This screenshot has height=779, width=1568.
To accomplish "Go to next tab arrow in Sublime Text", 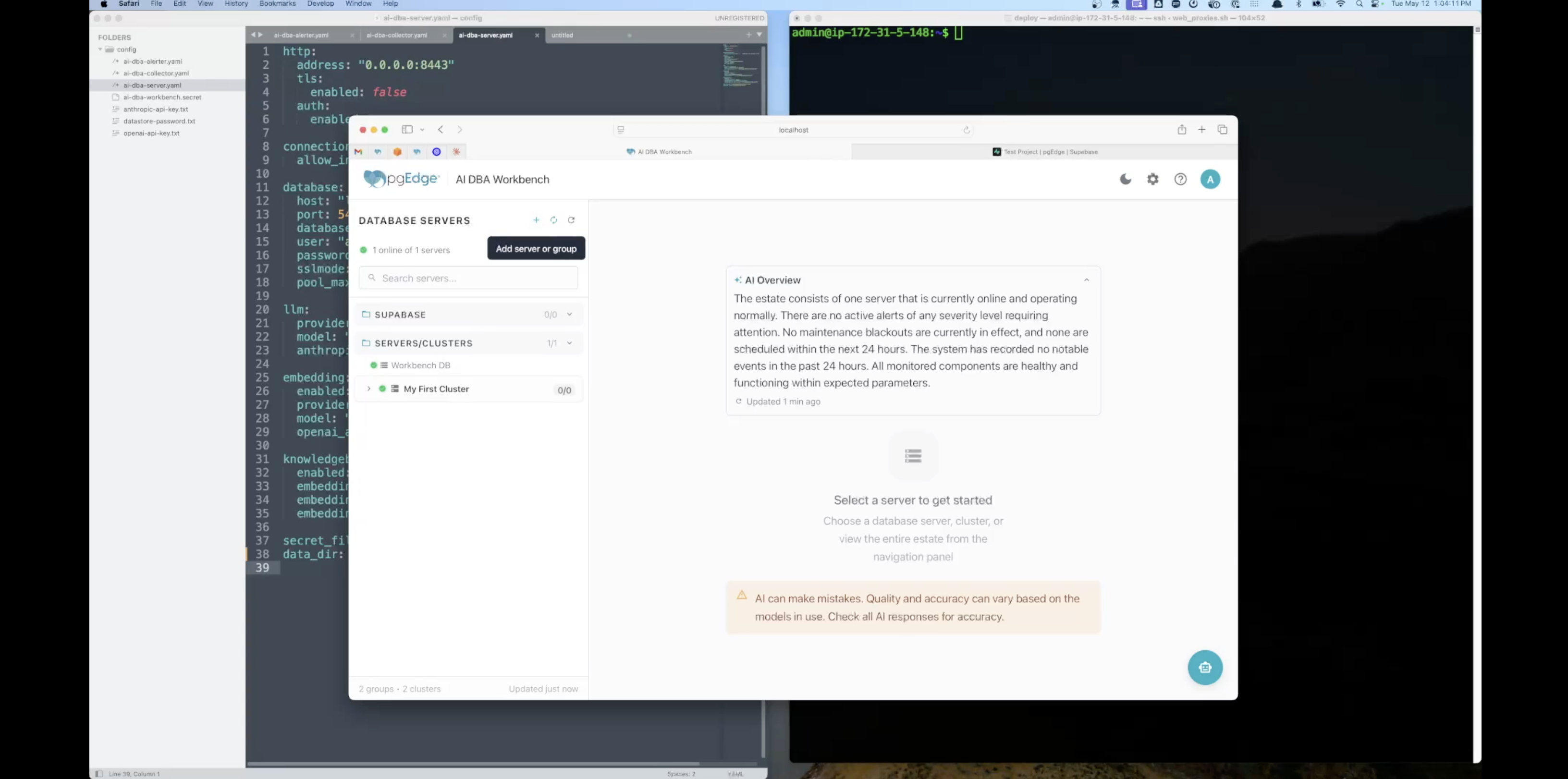I will [x=260, y=35].
